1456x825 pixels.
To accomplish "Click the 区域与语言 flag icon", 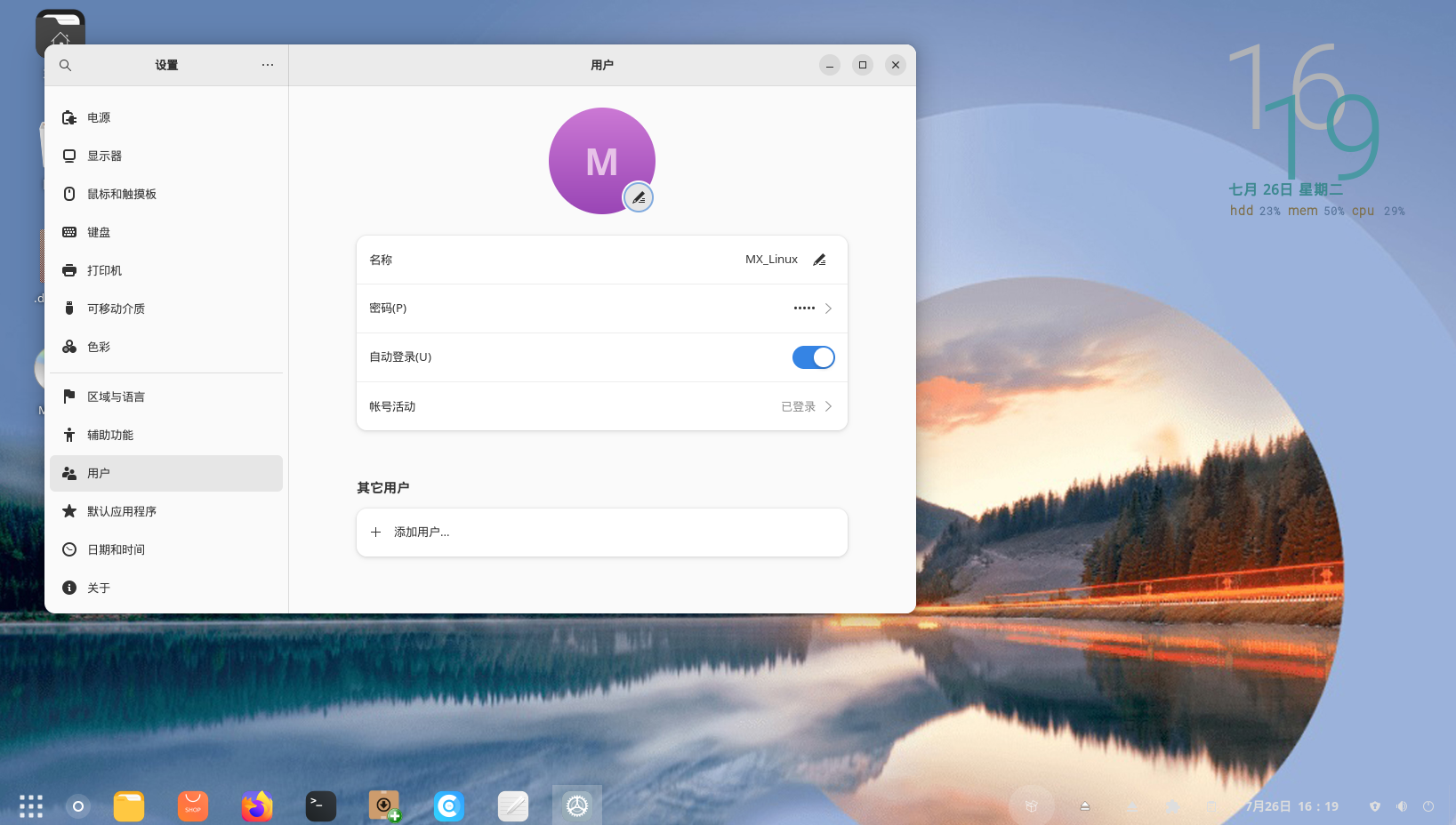I will 69,396.
